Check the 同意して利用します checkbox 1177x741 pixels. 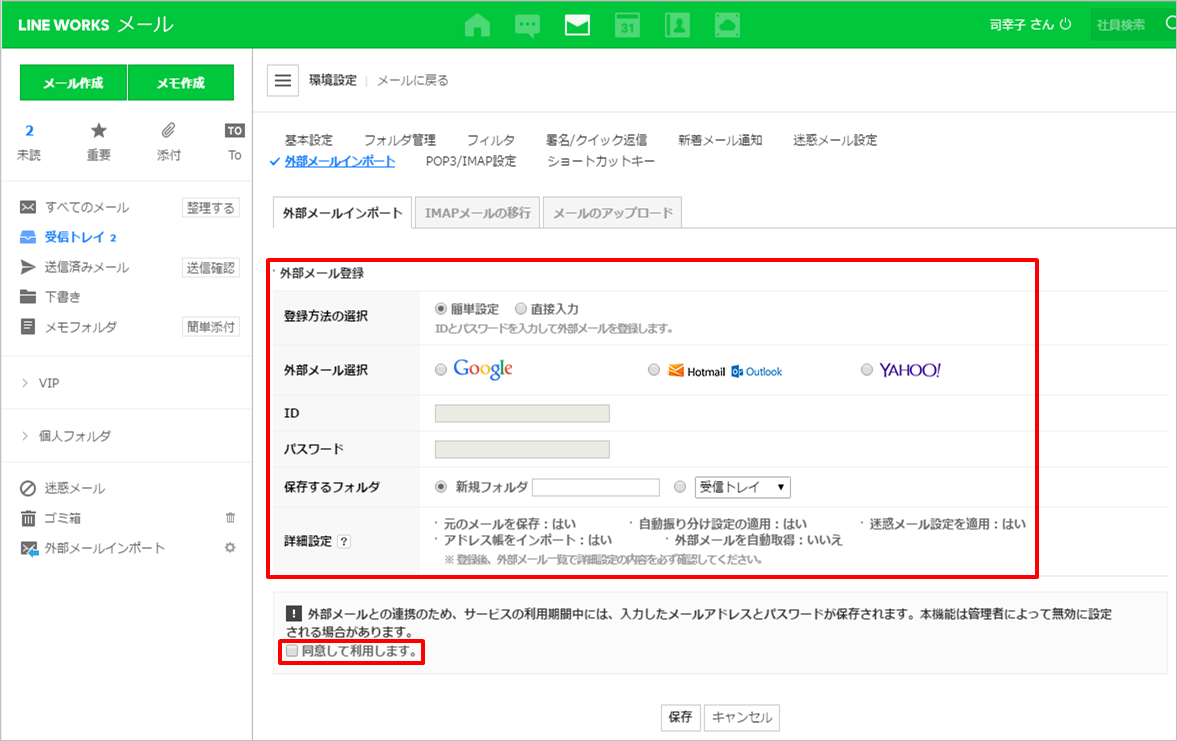(292, 651)
